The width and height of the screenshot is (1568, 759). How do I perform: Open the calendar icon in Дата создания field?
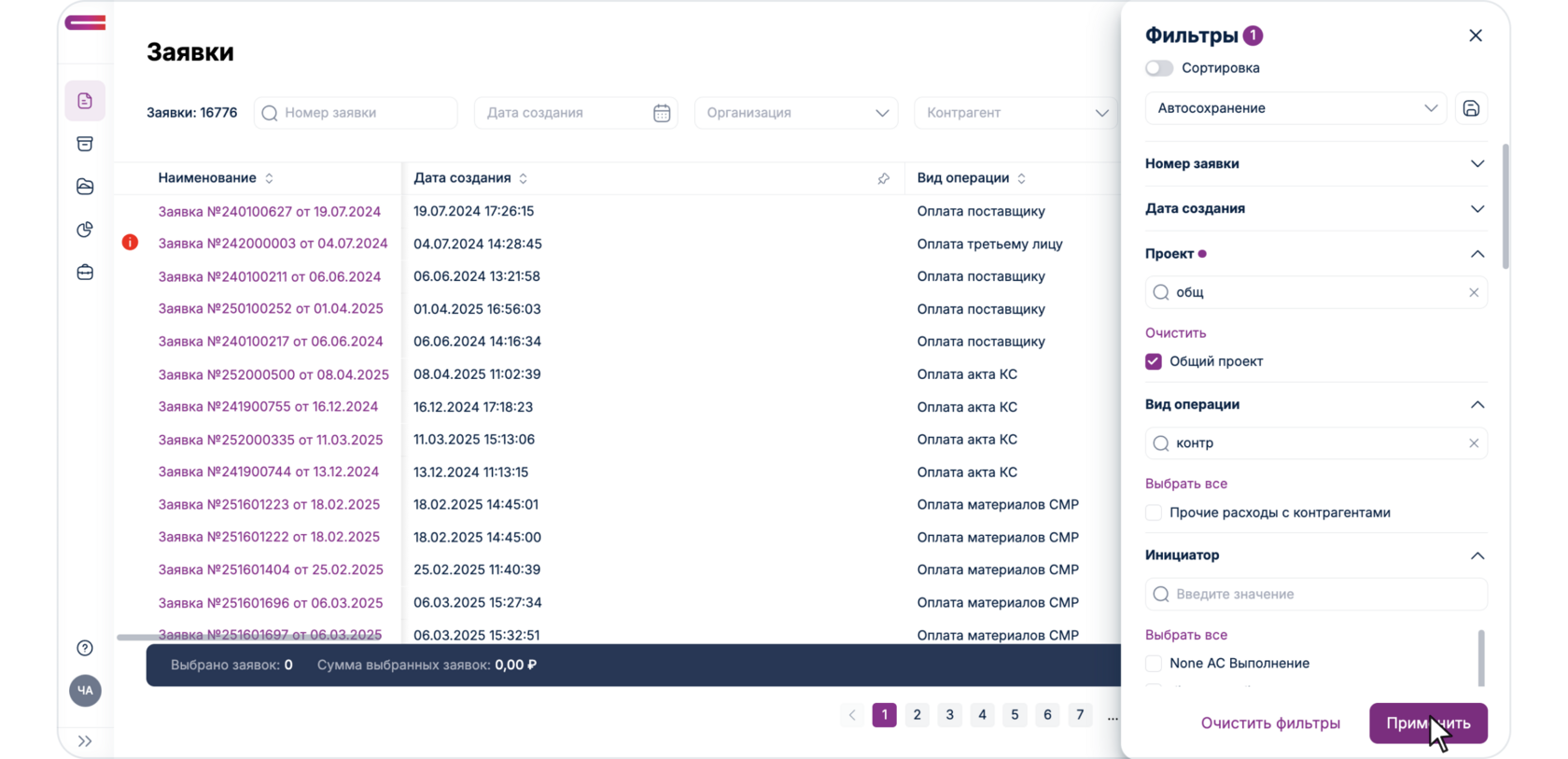662,113
